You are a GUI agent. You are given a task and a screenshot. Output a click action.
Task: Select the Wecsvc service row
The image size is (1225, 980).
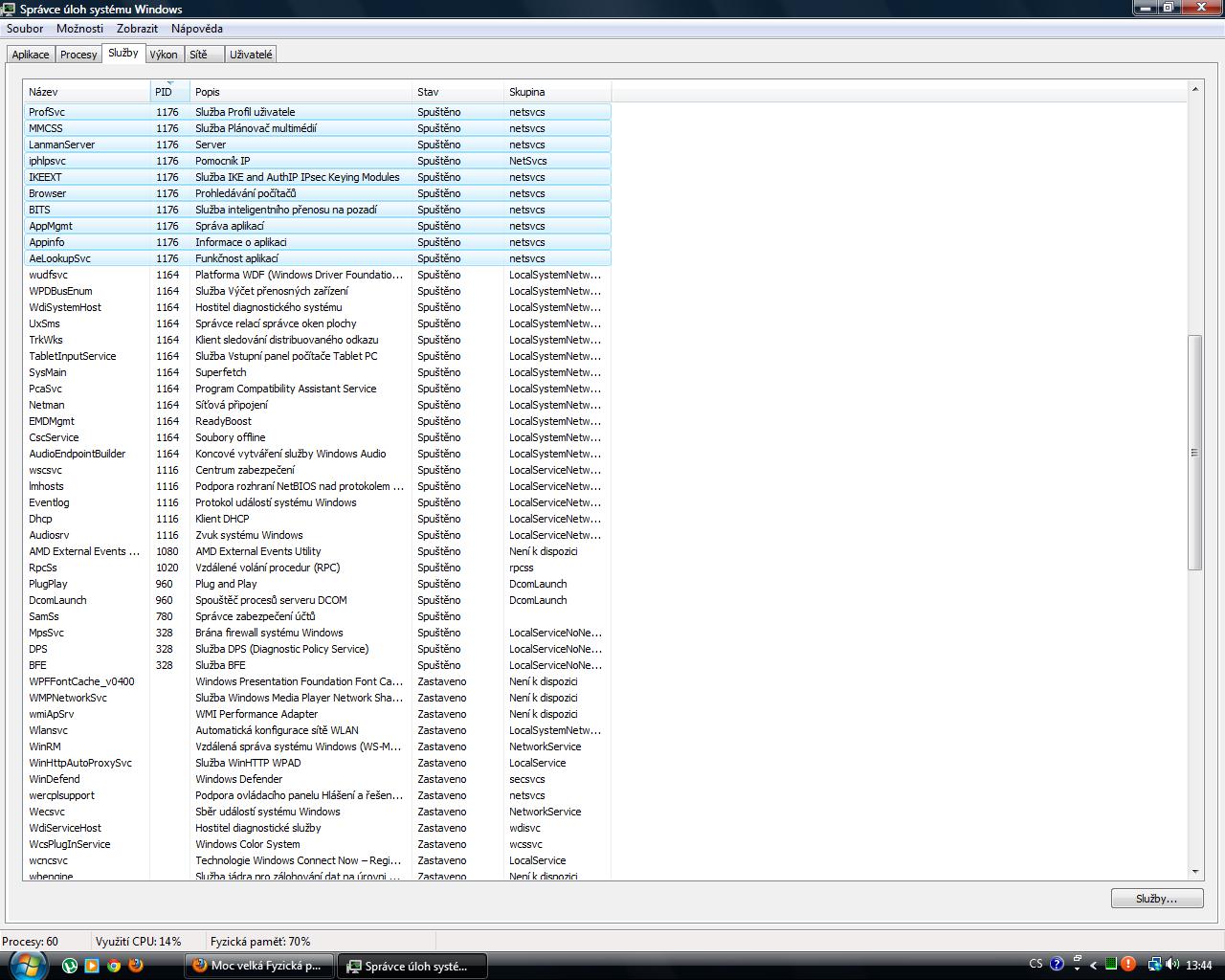pos(317,812)
